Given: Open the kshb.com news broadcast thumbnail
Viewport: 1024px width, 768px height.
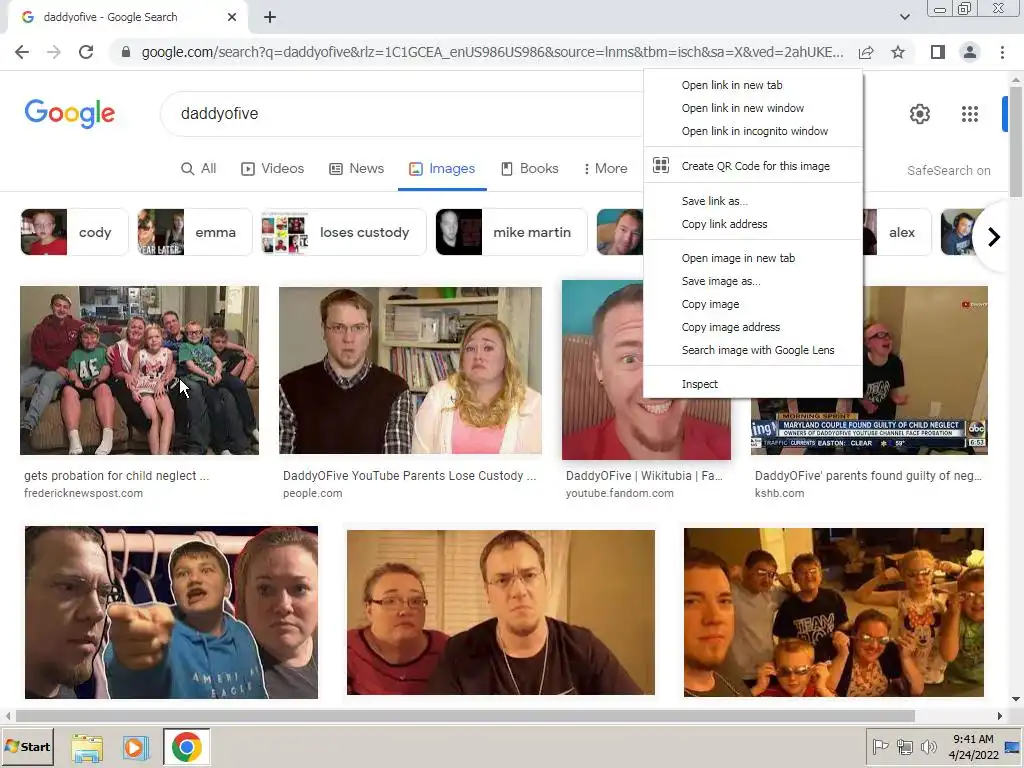Looking at the screenshot, I should 925,418.
